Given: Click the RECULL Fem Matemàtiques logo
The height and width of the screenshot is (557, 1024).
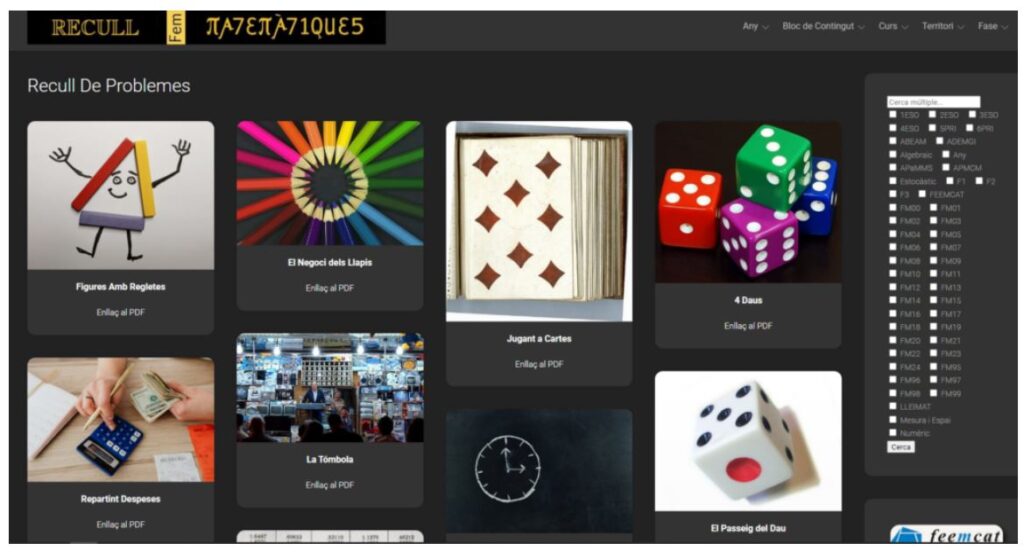Looking at the screenshot, I should point(206,27).
